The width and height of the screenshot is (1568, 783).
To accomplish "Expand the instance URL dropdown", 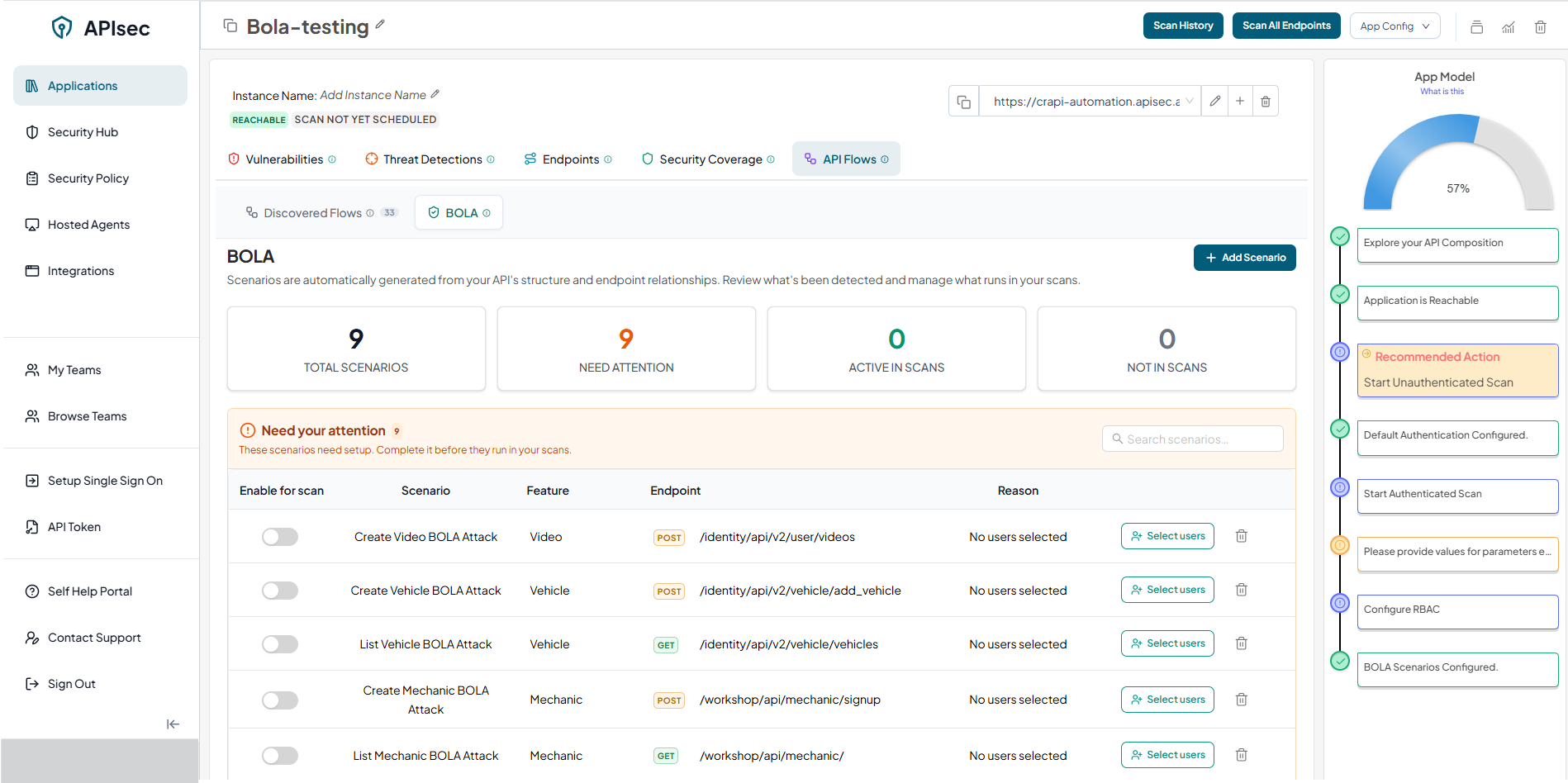I will coord(1190,102).
